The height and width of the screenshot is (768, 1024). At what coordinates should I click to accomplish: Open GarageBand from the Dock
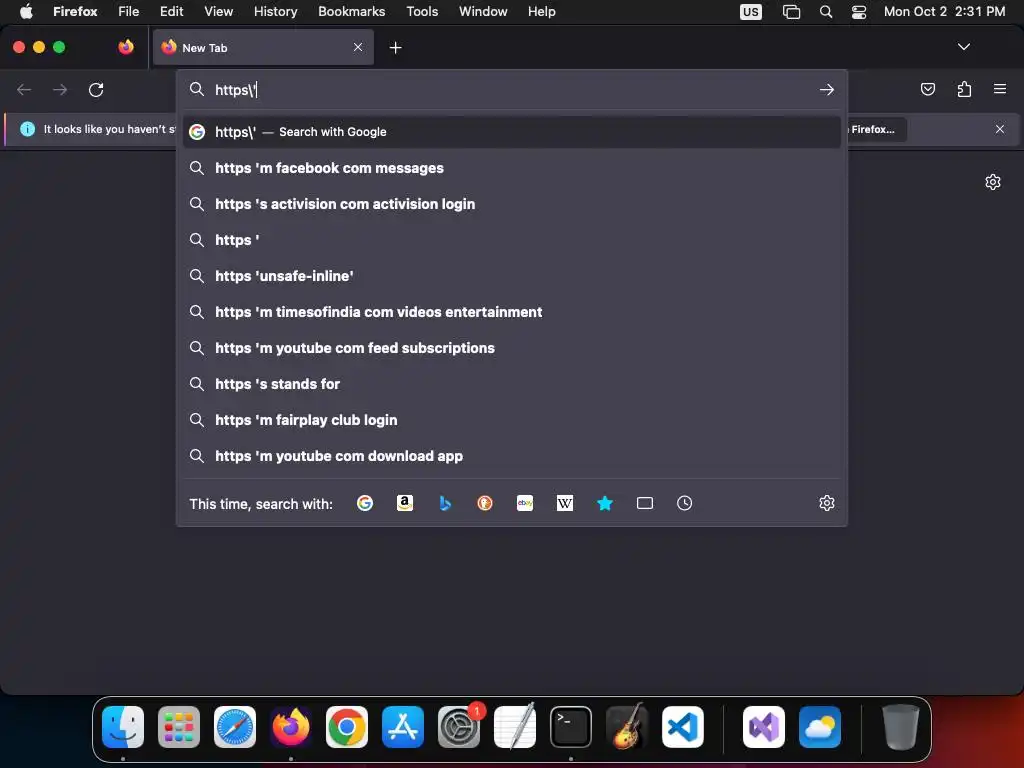(x=627, y=727)
